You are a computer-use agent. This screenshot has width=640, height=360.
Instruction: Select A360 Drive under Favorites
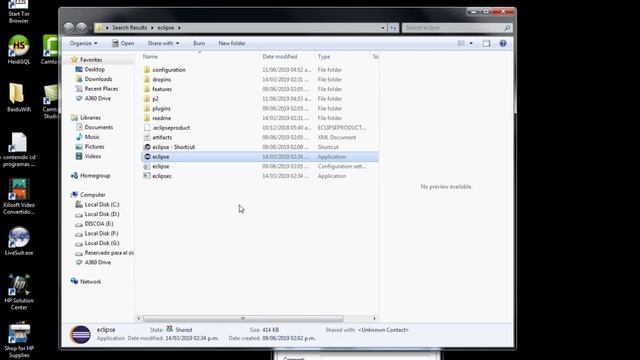98,98
